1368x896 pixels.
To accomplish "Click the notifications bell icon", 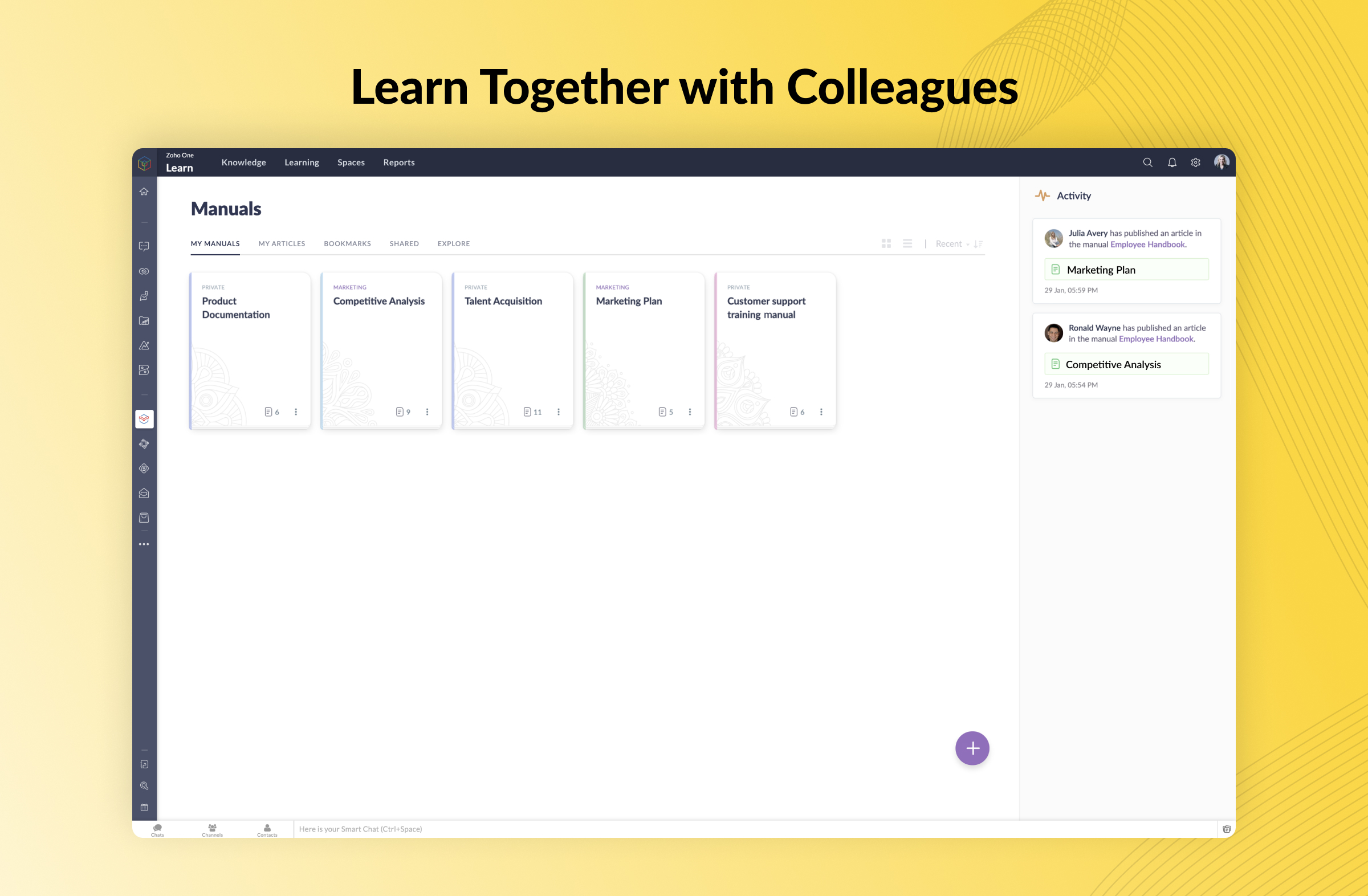I will point(1171,162).
